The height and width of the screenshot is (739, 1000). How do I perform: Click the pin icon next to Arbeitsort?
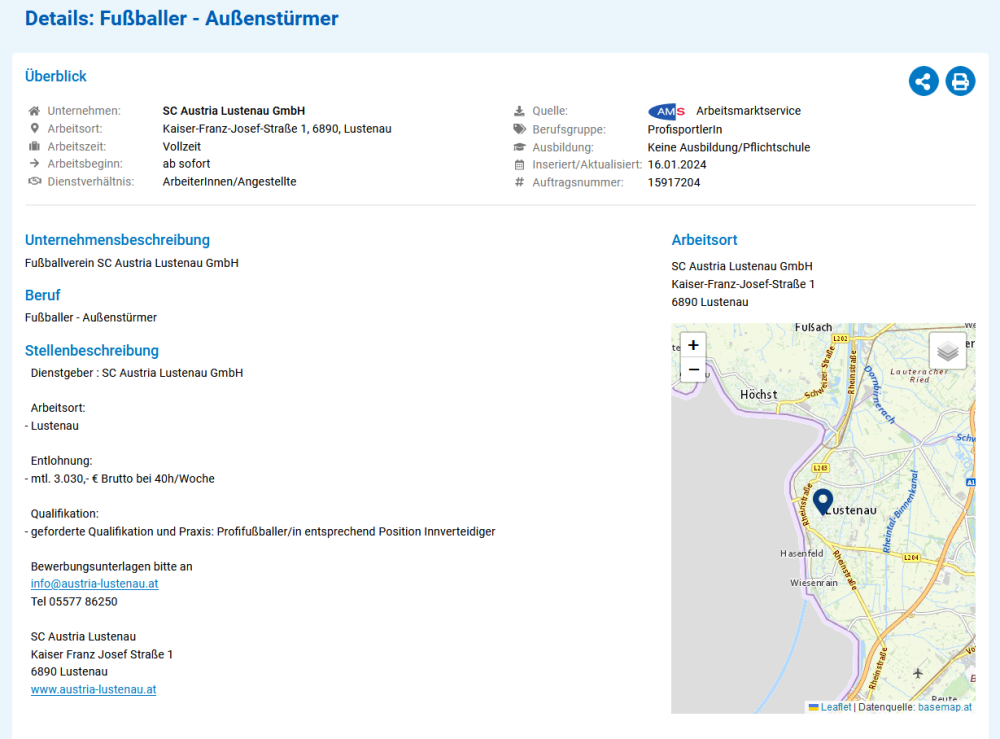coord(34,129)
